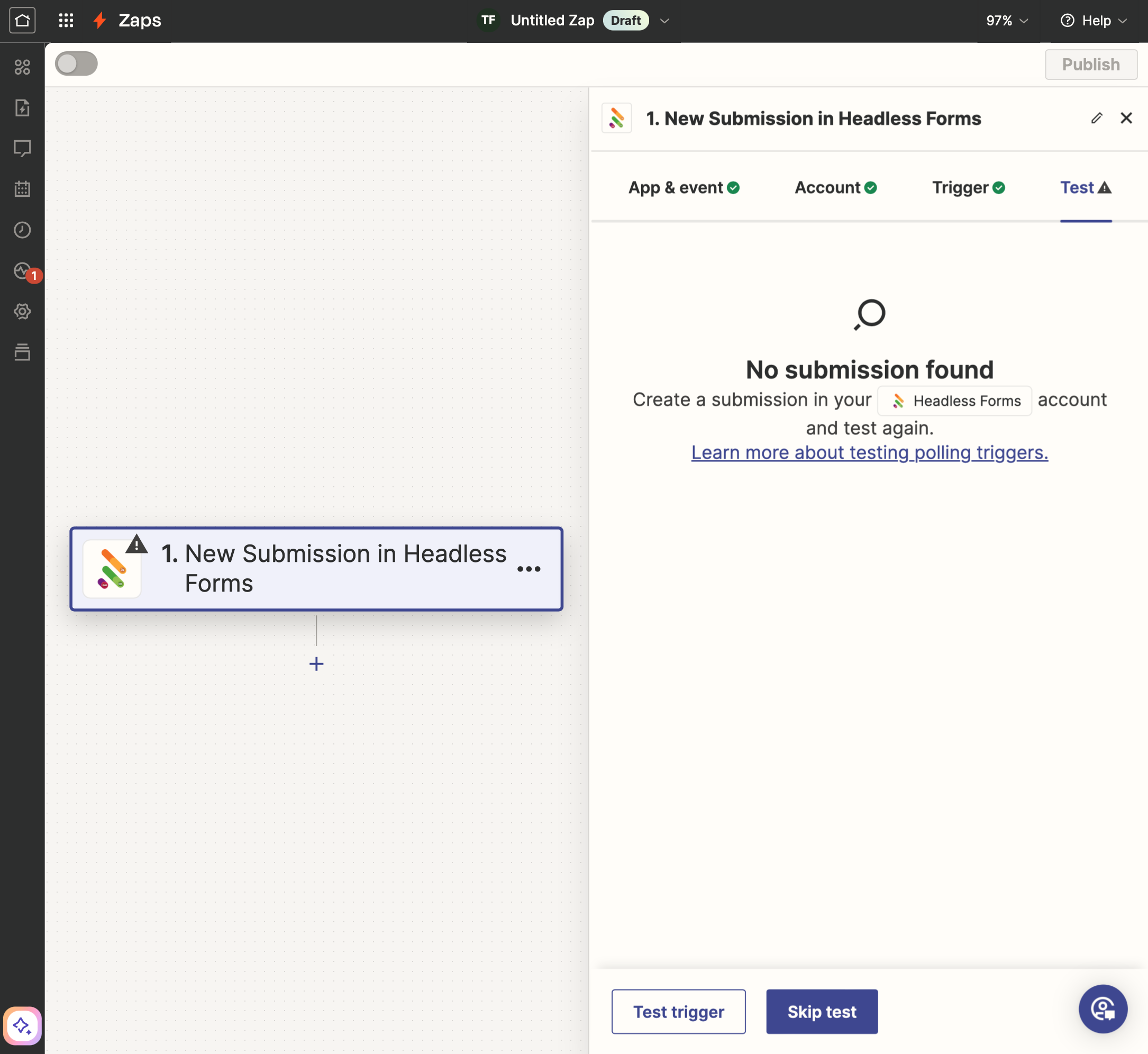Click the TF user avatar
This screenshot has width=1148, height=1054.
[x=488, y=21]
